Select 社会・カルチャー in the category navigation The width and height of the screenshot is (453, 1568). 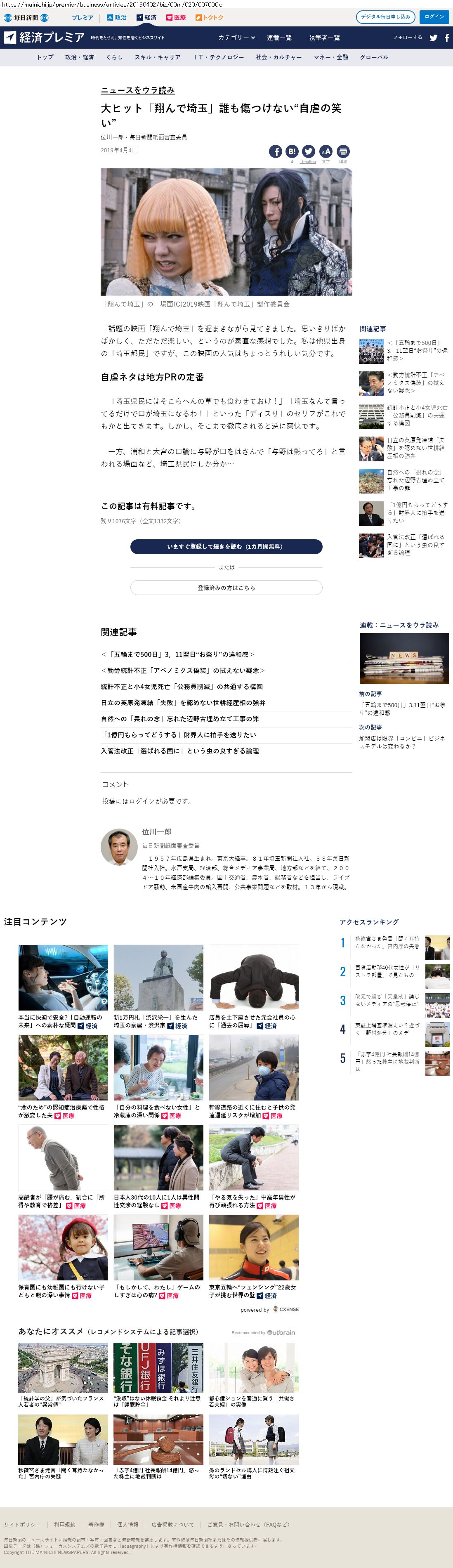point(279,57)
